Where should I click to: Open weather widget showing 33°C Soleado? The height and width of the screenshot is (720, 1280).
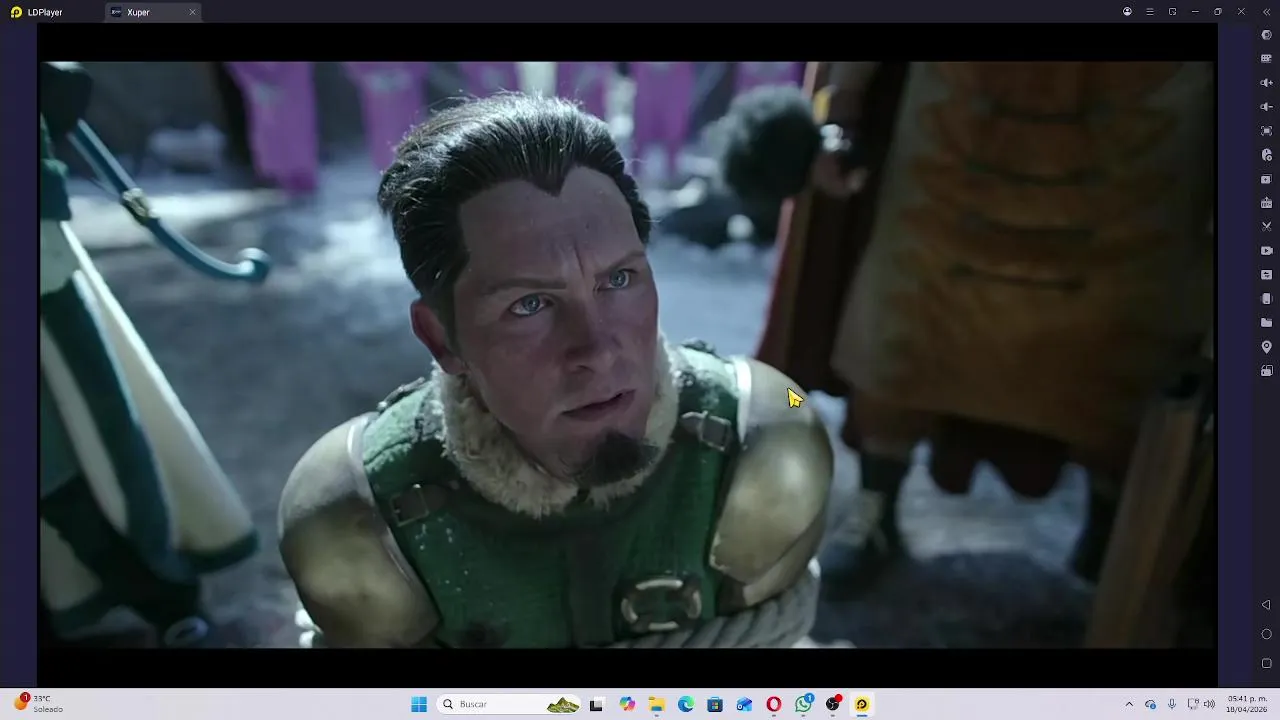pyautogui.click(x=40, y=704)
